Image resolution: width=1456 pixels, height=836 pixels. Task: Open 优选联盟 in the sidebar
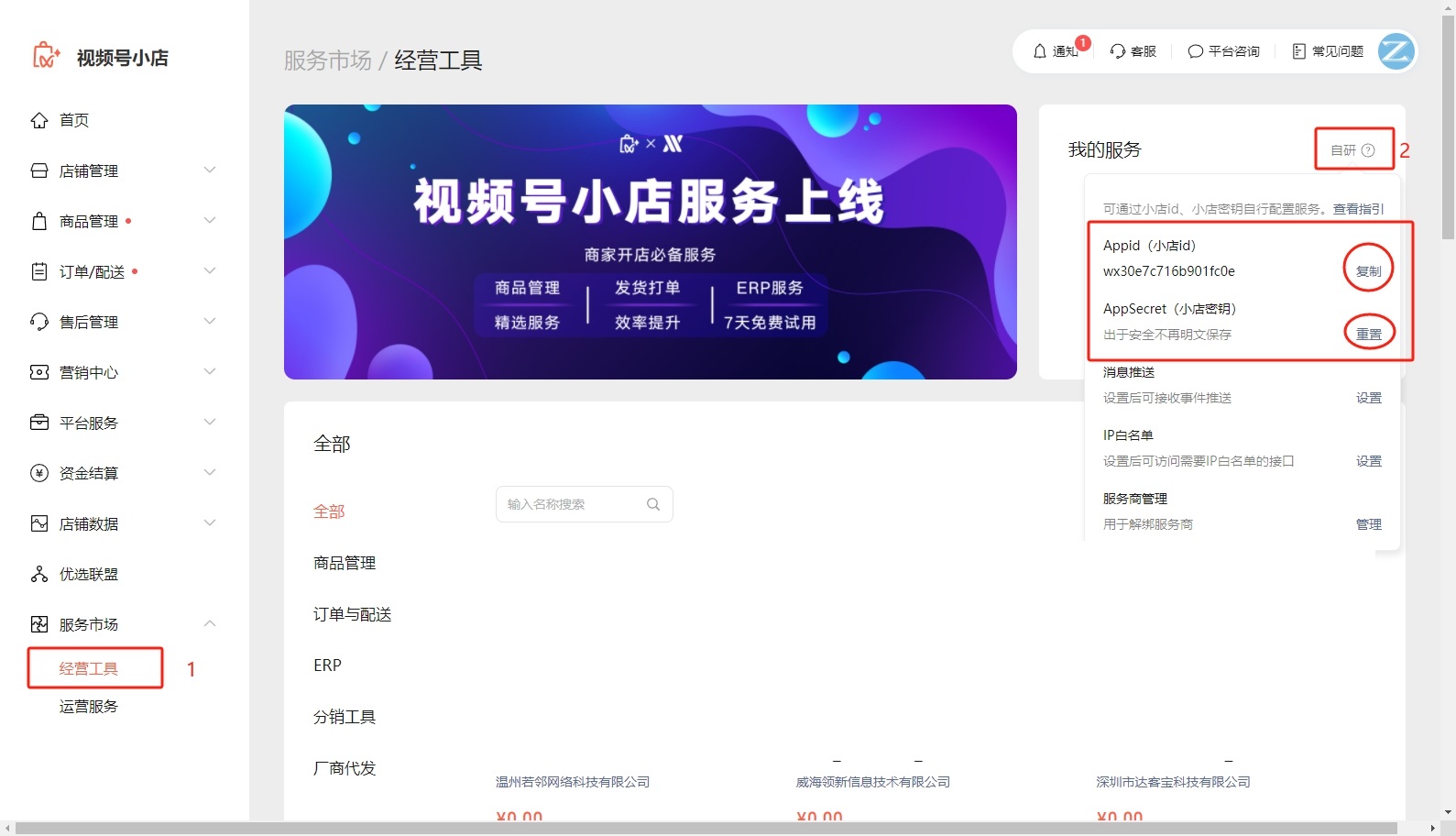89,574
